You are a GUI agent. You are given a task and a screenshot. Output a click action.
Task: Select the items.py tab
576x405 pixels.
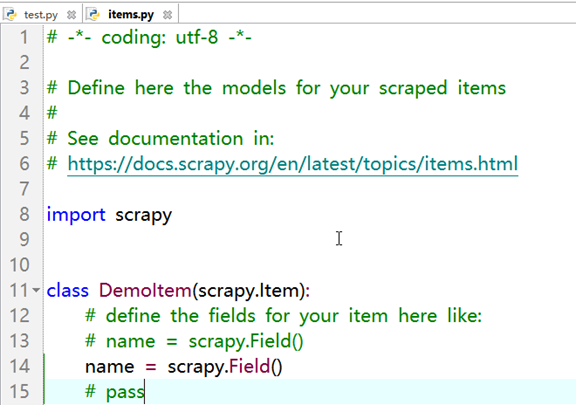[131, 15]
